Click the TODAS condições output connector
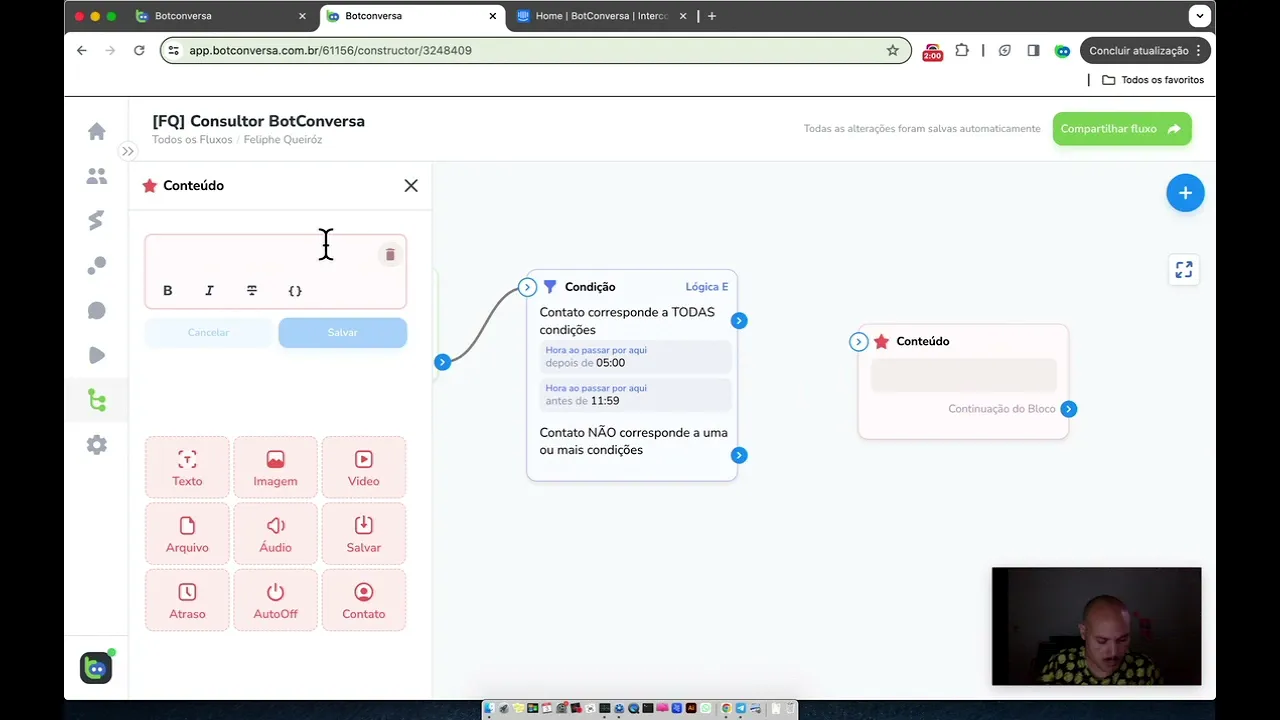 (x=738, y=321)
